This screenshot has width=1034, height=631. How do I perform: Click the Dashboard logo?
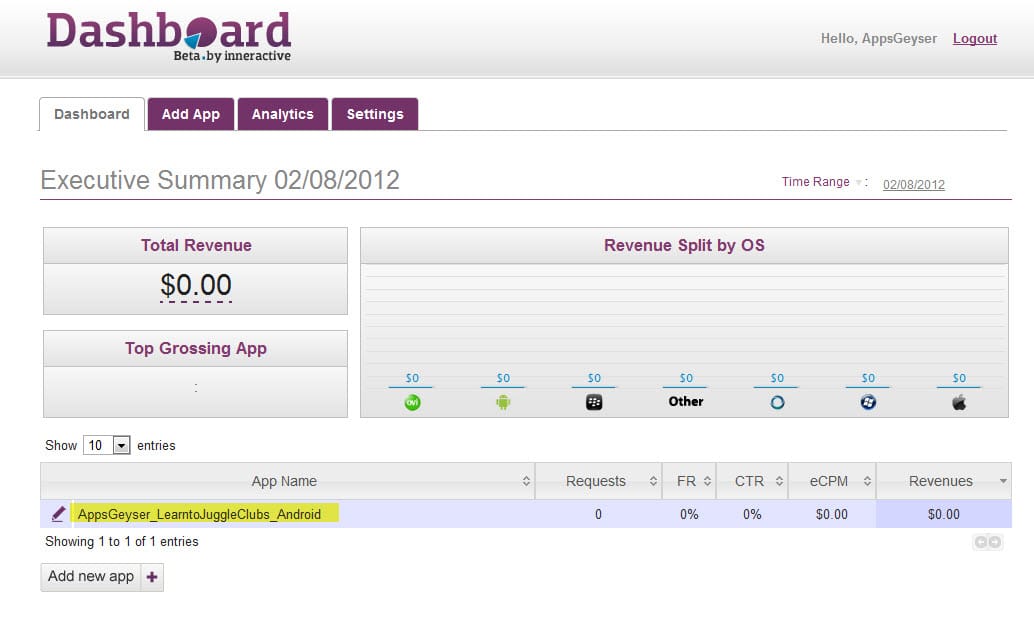coord(169,37)
